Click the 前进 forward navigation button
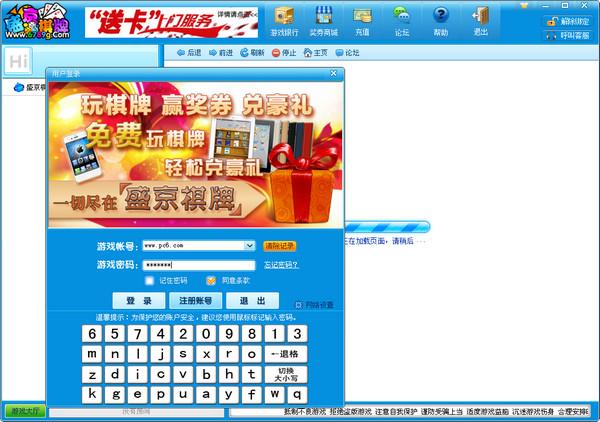 click(221, 53)
